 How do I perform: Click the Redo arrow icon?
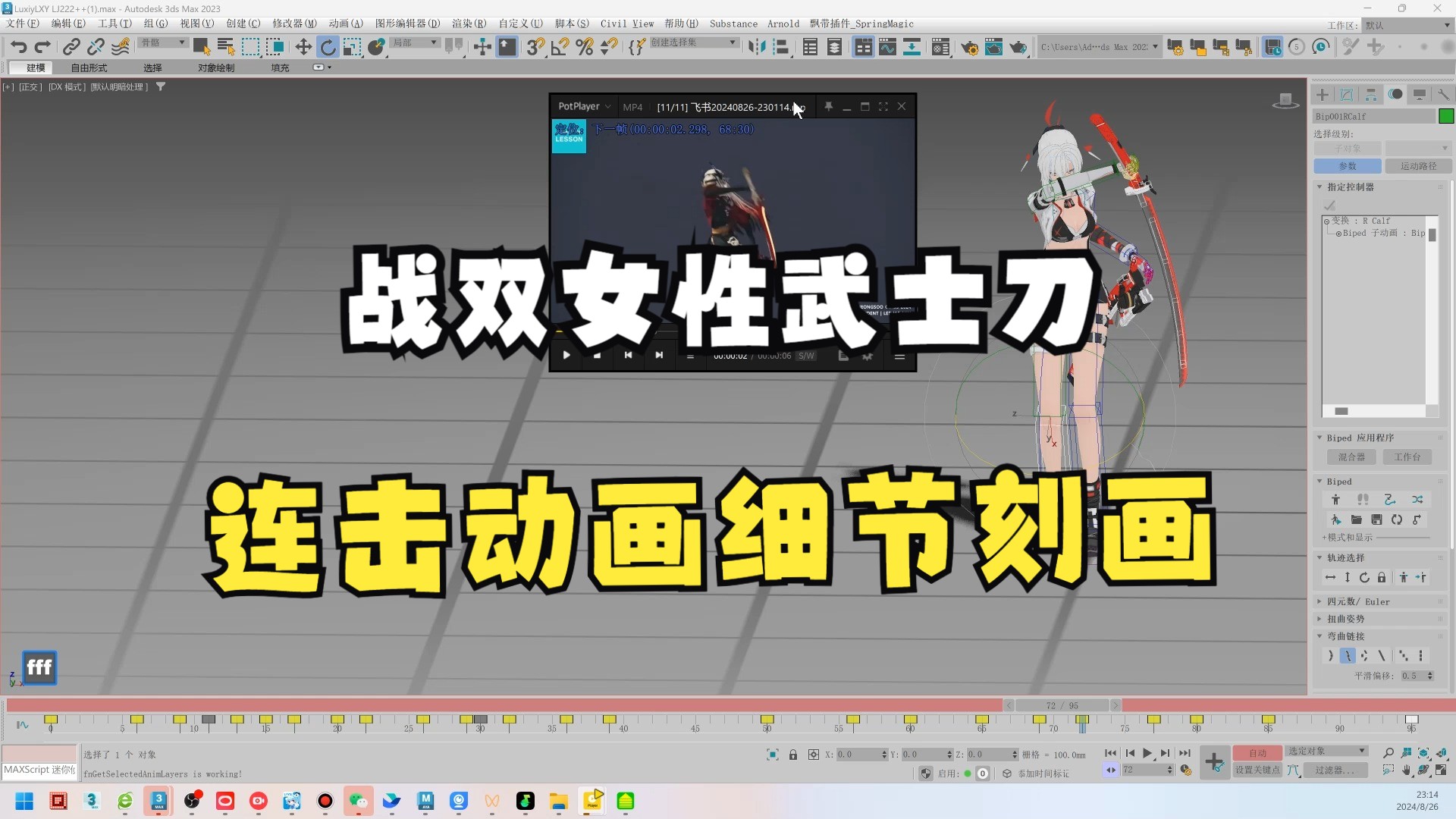coord(43,47)
